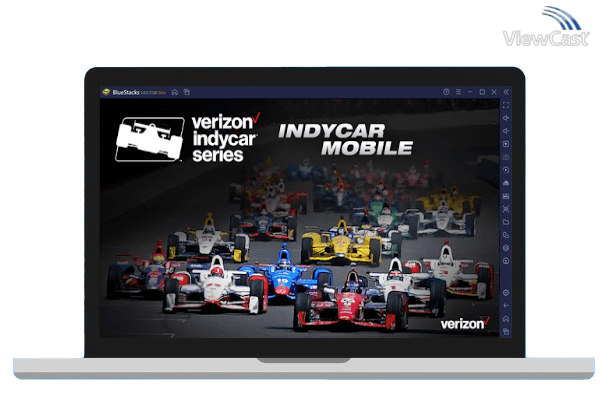Click the play-in-square icon in sidebar
This screenshot has height=414, width=602.
506,144
